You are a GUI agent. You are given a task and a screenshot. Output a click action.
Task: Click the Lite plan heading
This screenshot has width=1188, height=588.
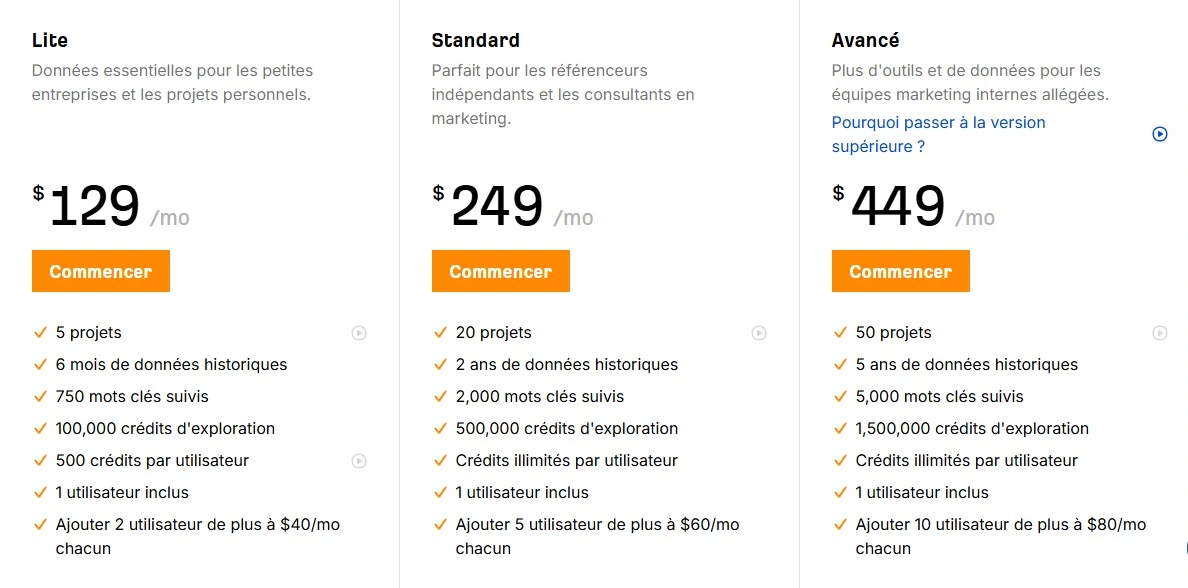pos(50,40)
